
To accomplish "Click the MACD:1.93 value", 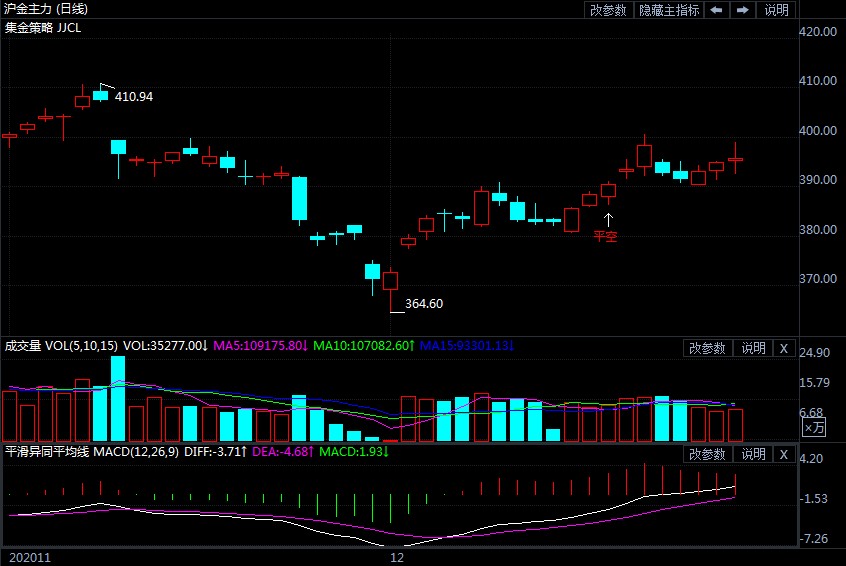I will [354, 452].
